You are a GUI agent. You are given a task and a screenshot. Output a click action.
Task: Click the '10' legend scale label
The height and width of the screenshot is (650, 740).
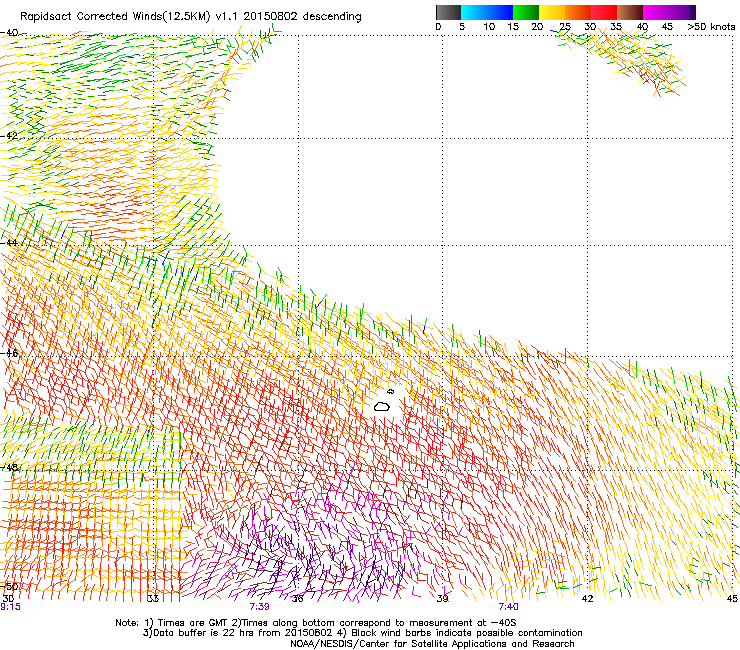tap(489, 27)
